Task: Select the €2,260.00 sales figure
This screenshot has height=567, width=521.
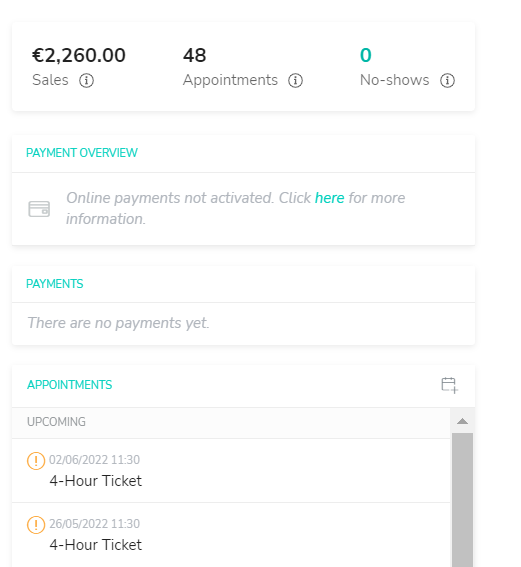Action: coord(79,55)
